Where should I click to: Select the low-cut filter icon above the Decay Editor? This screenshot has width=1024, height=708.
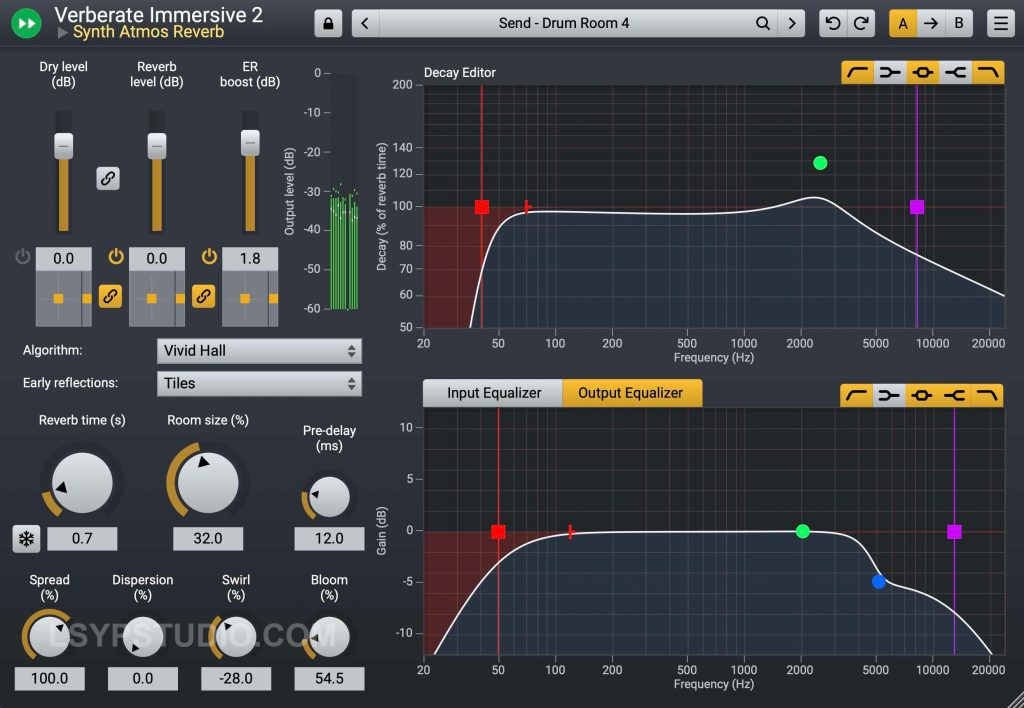click(857, 72)
